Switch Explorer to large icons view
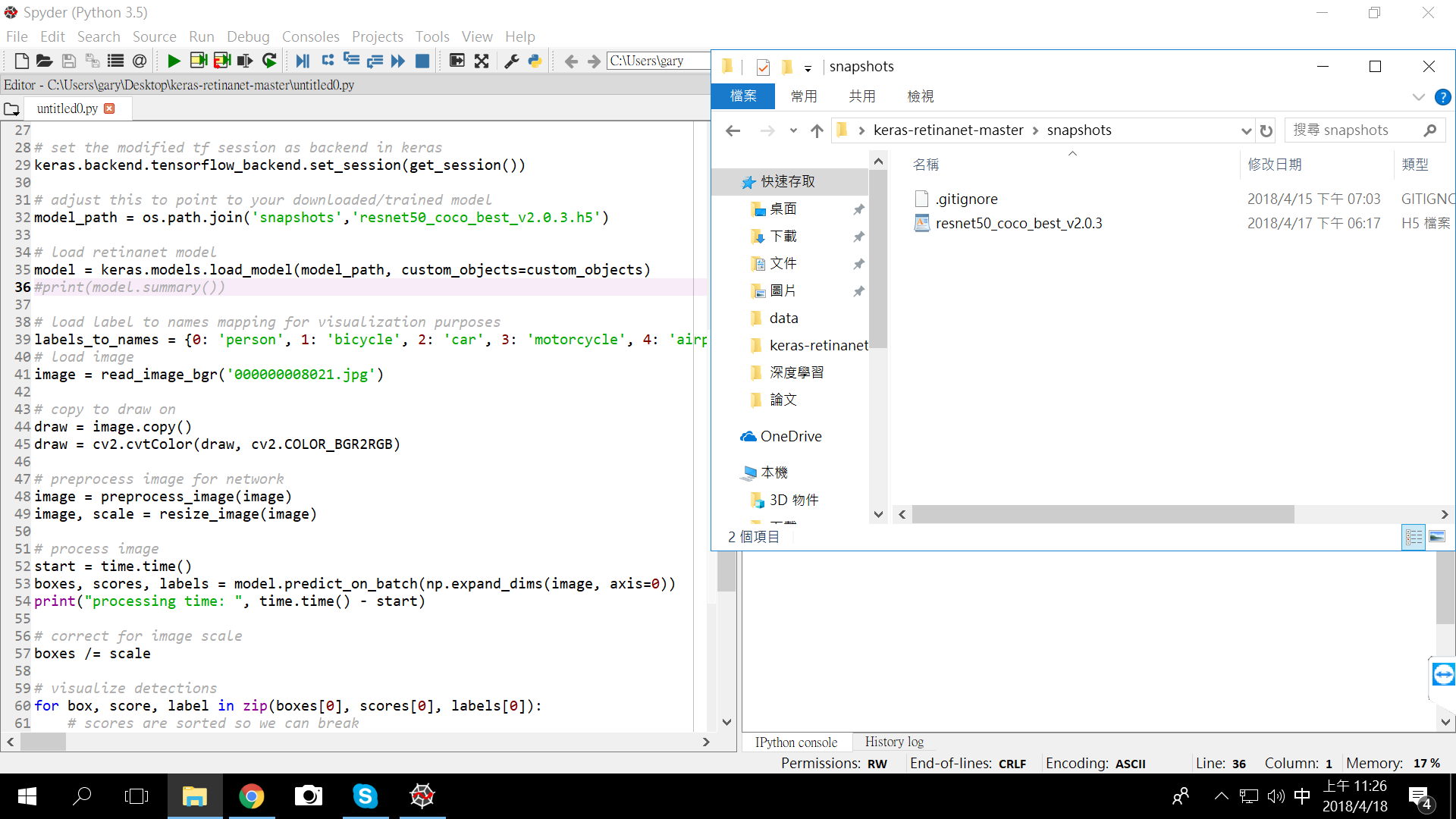 [x=1439, y=537]
